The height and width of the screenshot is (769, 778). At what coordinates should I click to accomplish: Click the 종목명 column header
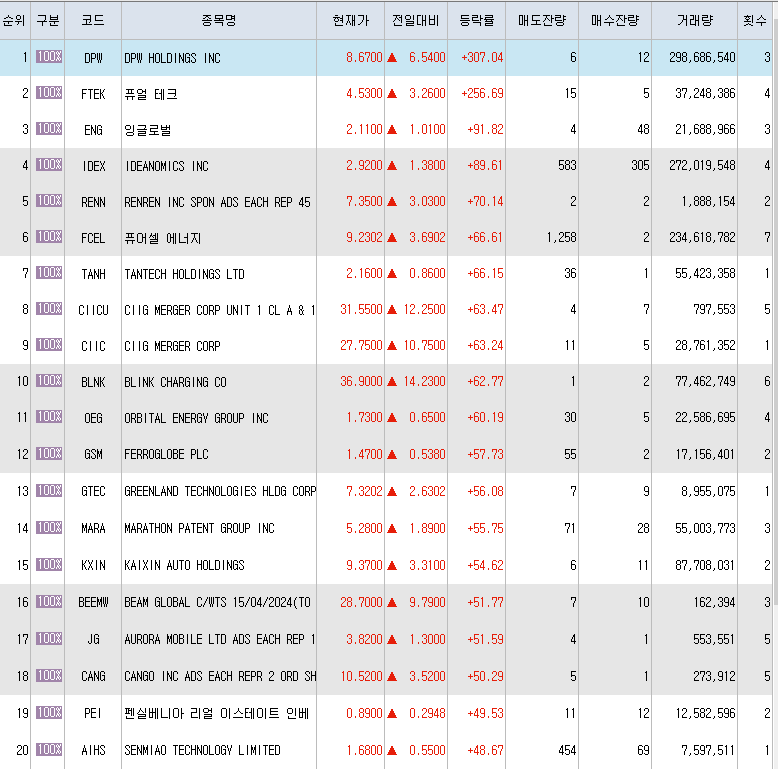(219, 20)
